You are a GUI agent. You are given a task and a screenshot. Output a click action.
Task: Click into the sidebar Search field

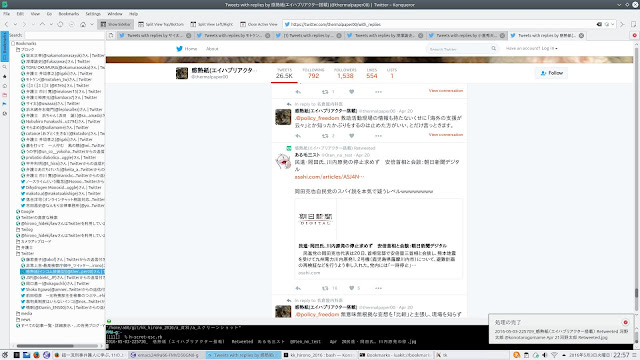click(x=64, y=36)
